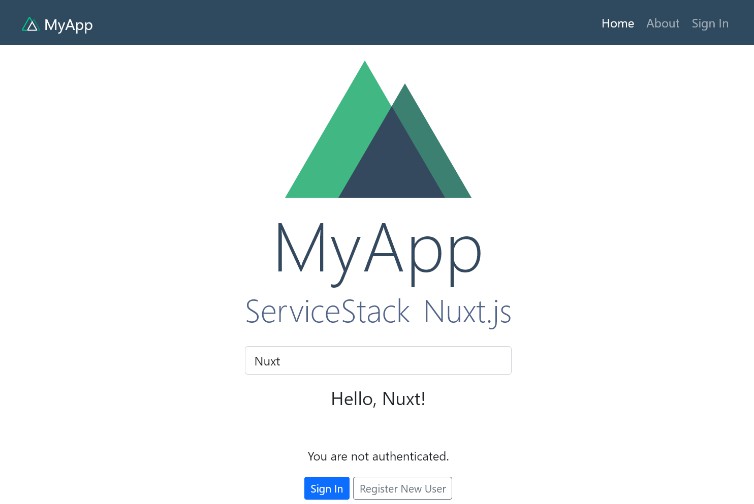Click the Hello, Nuxt! greeting text
The width and height of the screenshot is (754, 504).
(377, 399)
